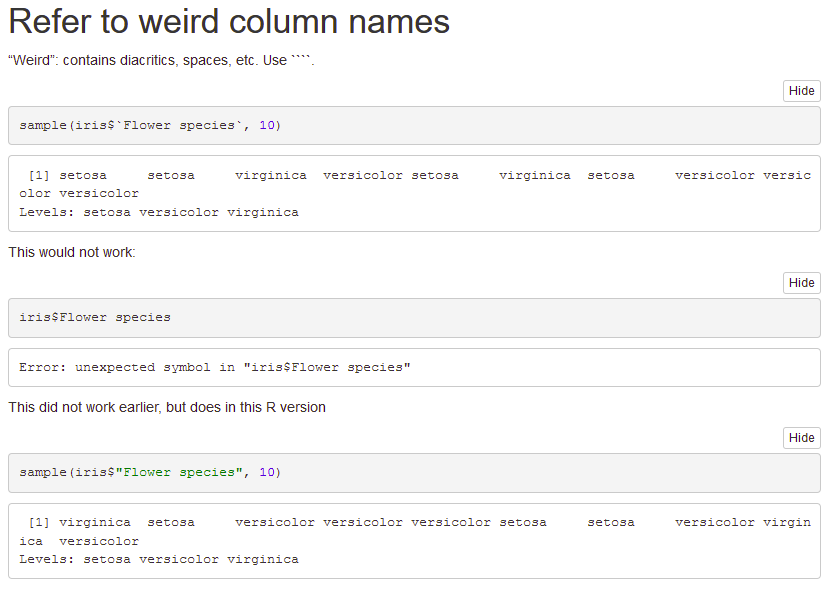The width and height of the screenshot is (835, 590).
Task: Click the intro sentence about diacritics and spaces
Action: (161, 61)
